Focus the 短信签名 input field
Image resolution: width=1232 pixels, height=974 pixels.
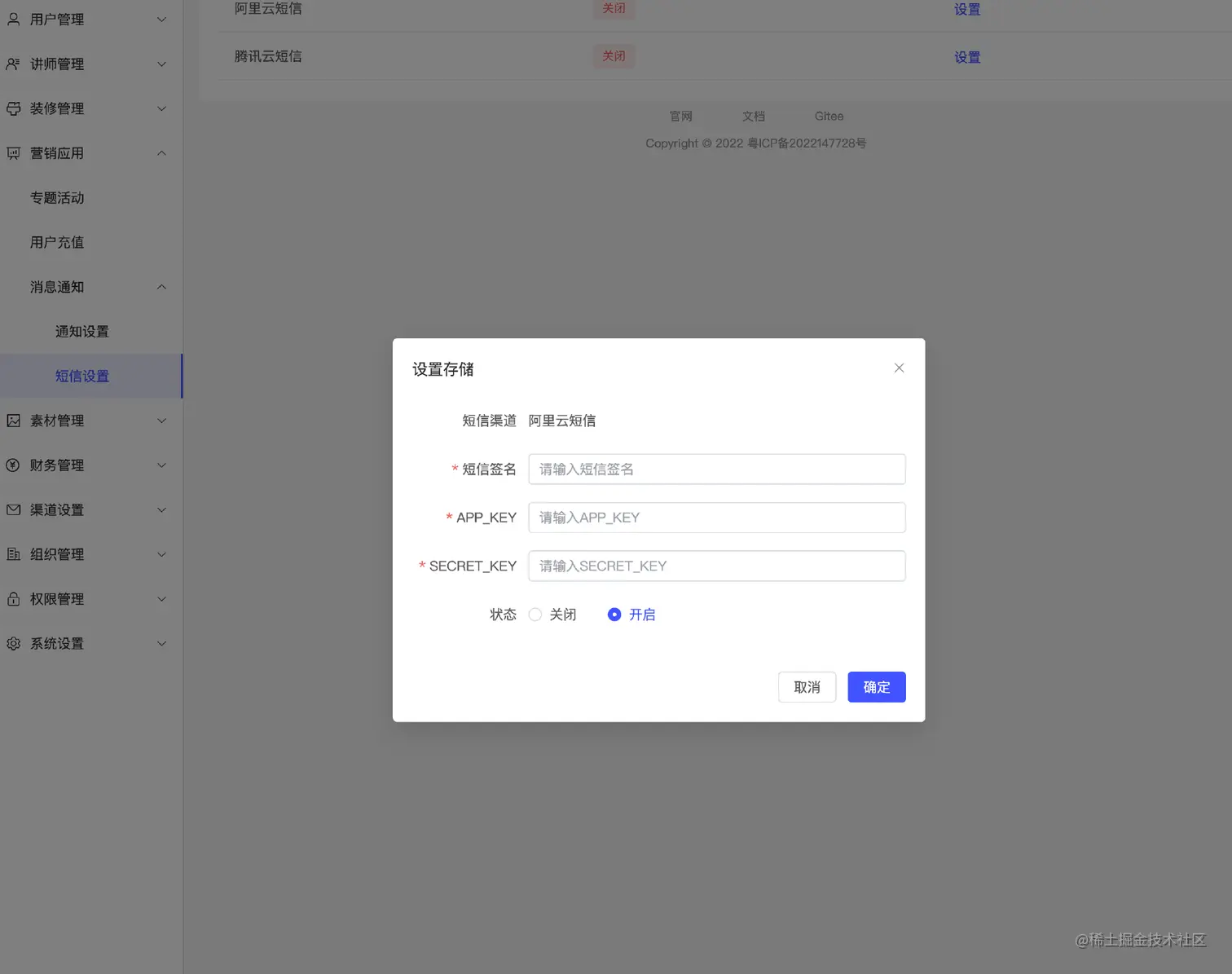(x=717, y=469)
